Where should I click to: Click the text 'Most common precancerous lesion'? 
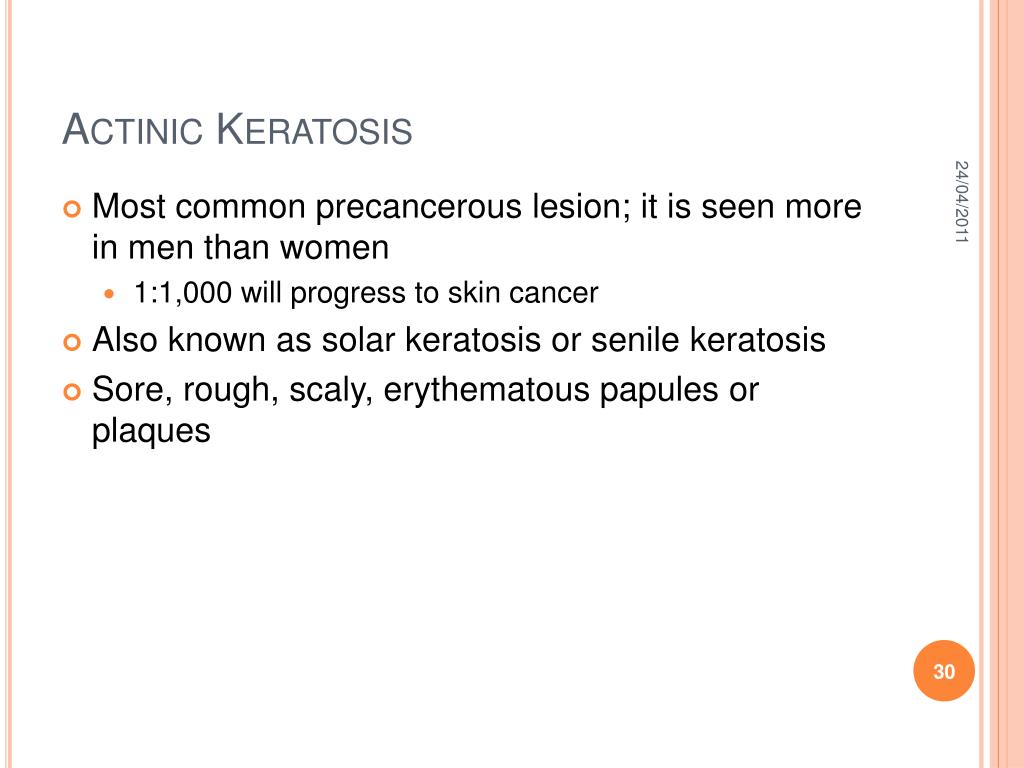pyautogui.click(x=362, y=206)
